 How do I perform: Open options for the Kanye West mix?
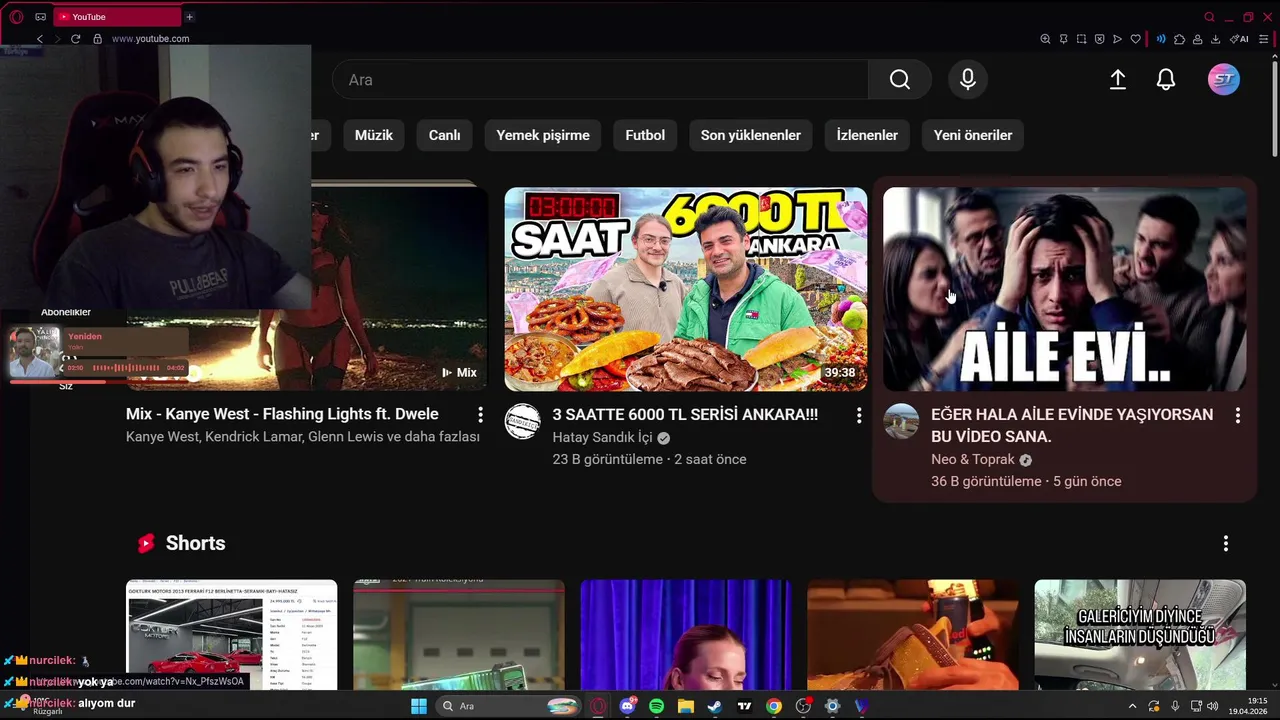click(x=480, y=414)
